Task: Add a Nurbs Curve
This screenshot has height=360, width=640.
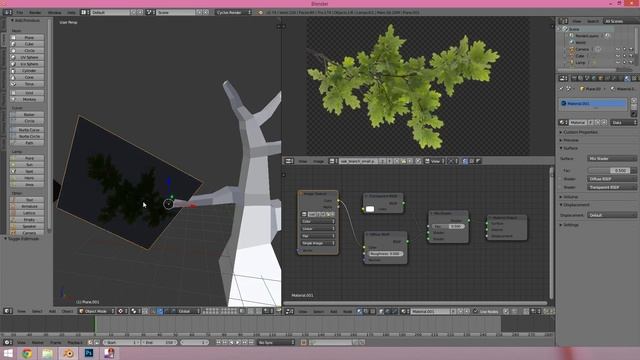Action: pyautogui.click(x=27, y=130)
